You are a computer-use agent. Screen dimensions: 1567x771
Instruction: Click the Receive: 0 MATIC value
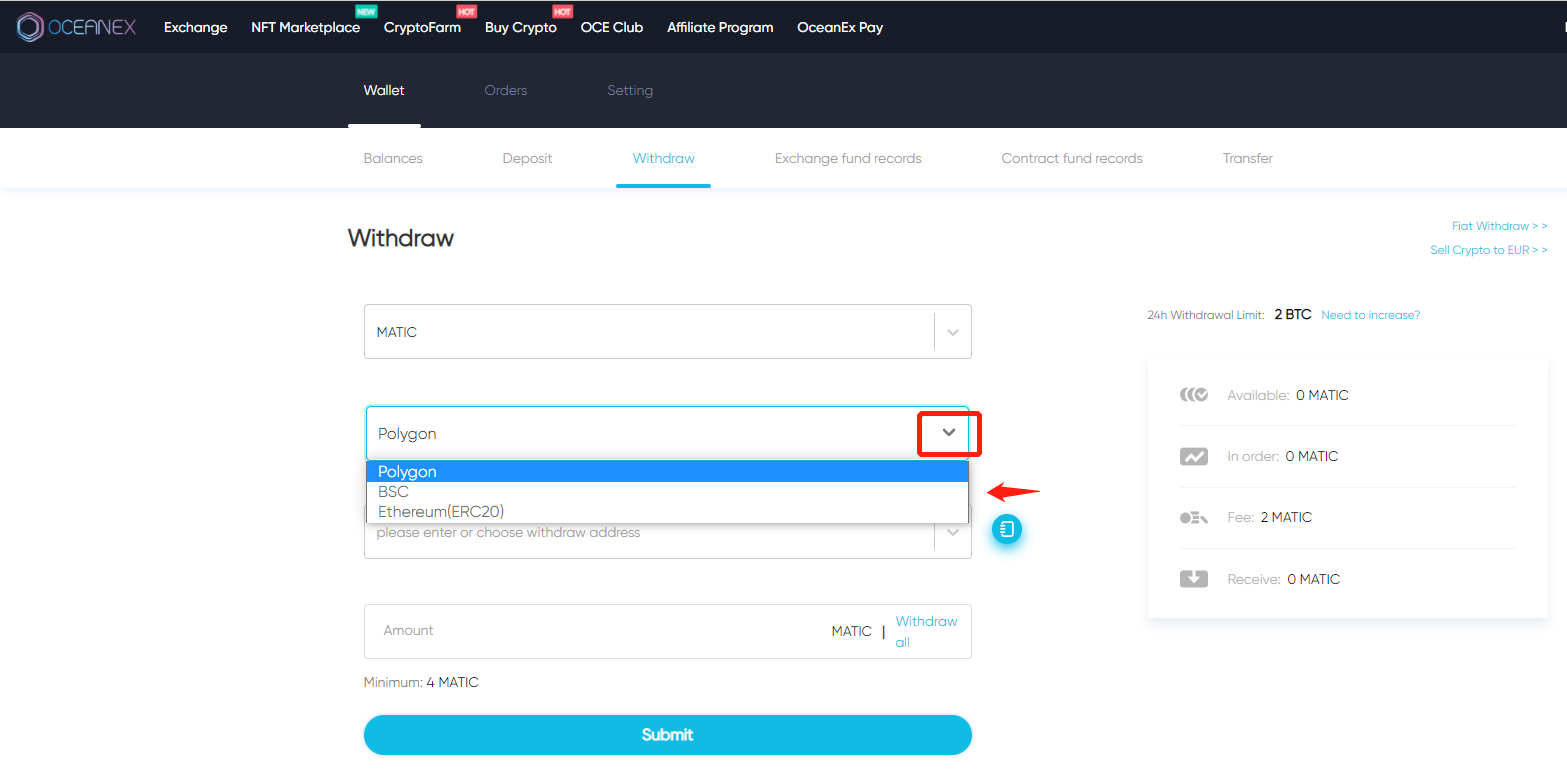(x=1313, y=579)
